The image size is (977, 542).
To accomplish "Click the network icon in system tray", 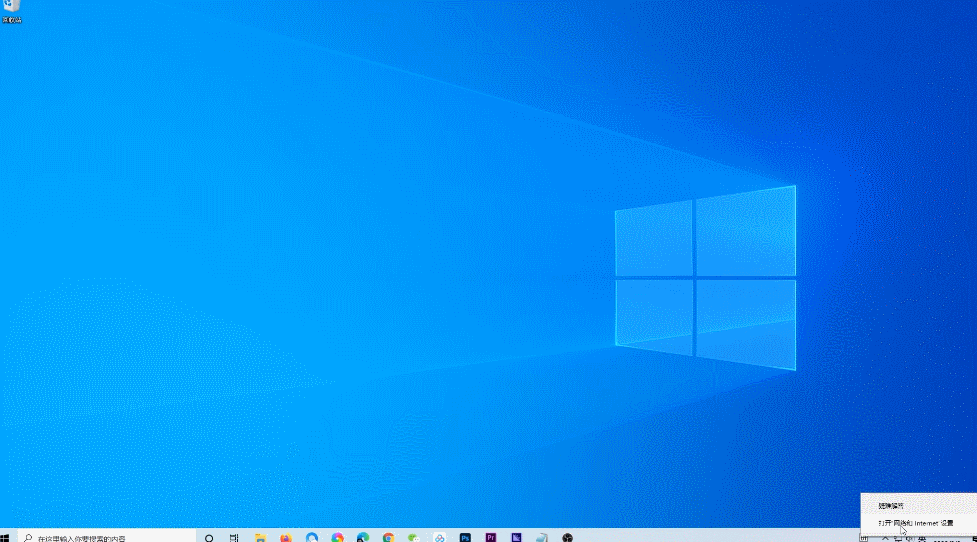I will coord(898,538).
